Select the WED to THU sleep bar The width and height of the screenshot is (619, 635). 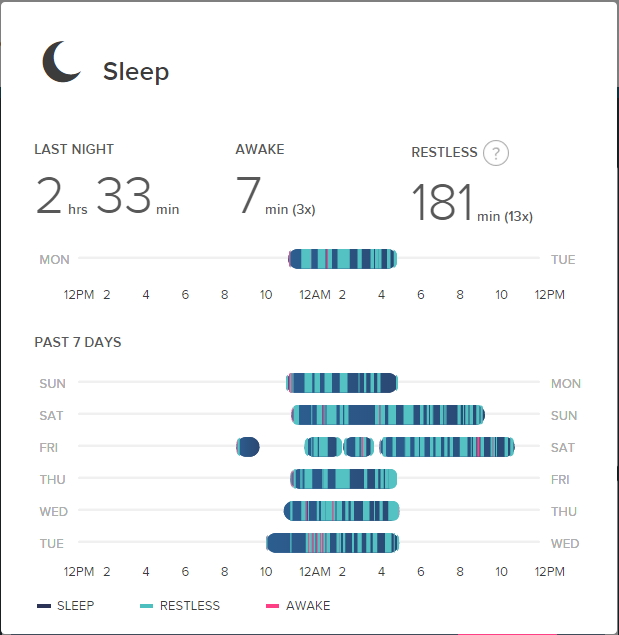pyautogui.click(x=342, y=511)
